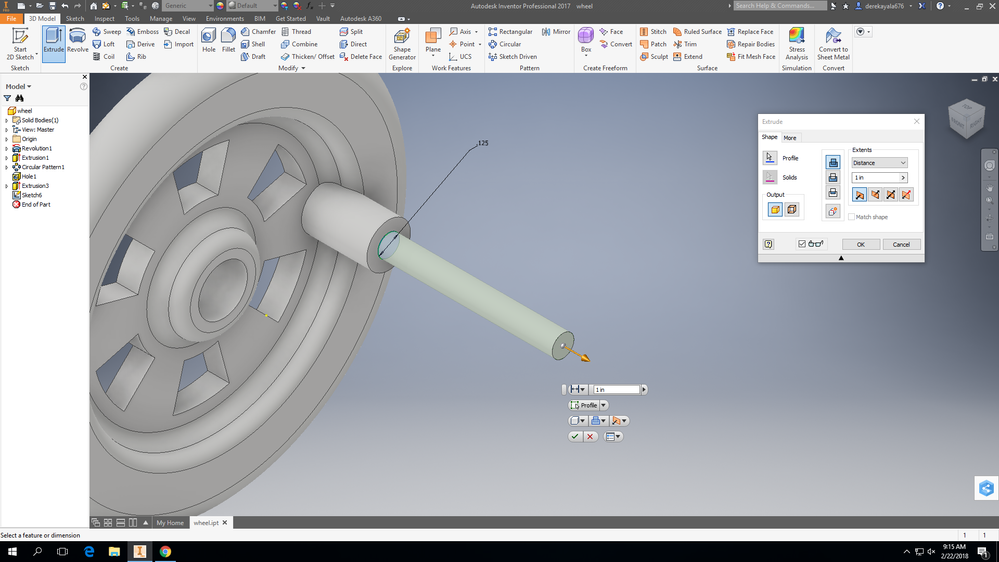Click OK in Extrude dialog

[x=861, y=244]
